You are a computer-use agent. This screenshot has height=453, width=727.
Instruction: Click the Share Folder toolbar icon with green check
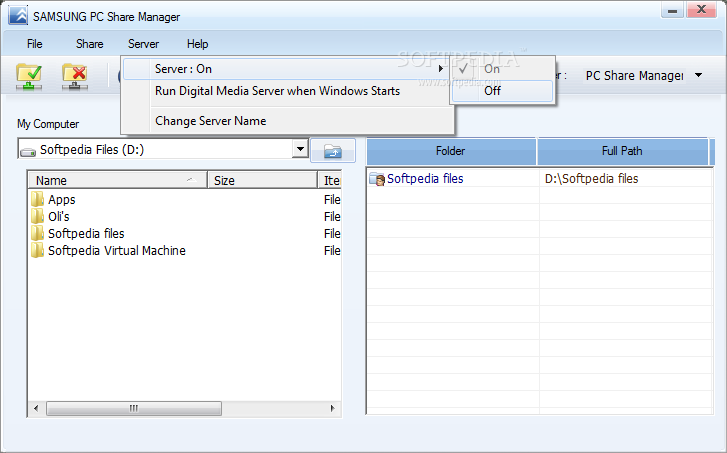click(29, 77)
